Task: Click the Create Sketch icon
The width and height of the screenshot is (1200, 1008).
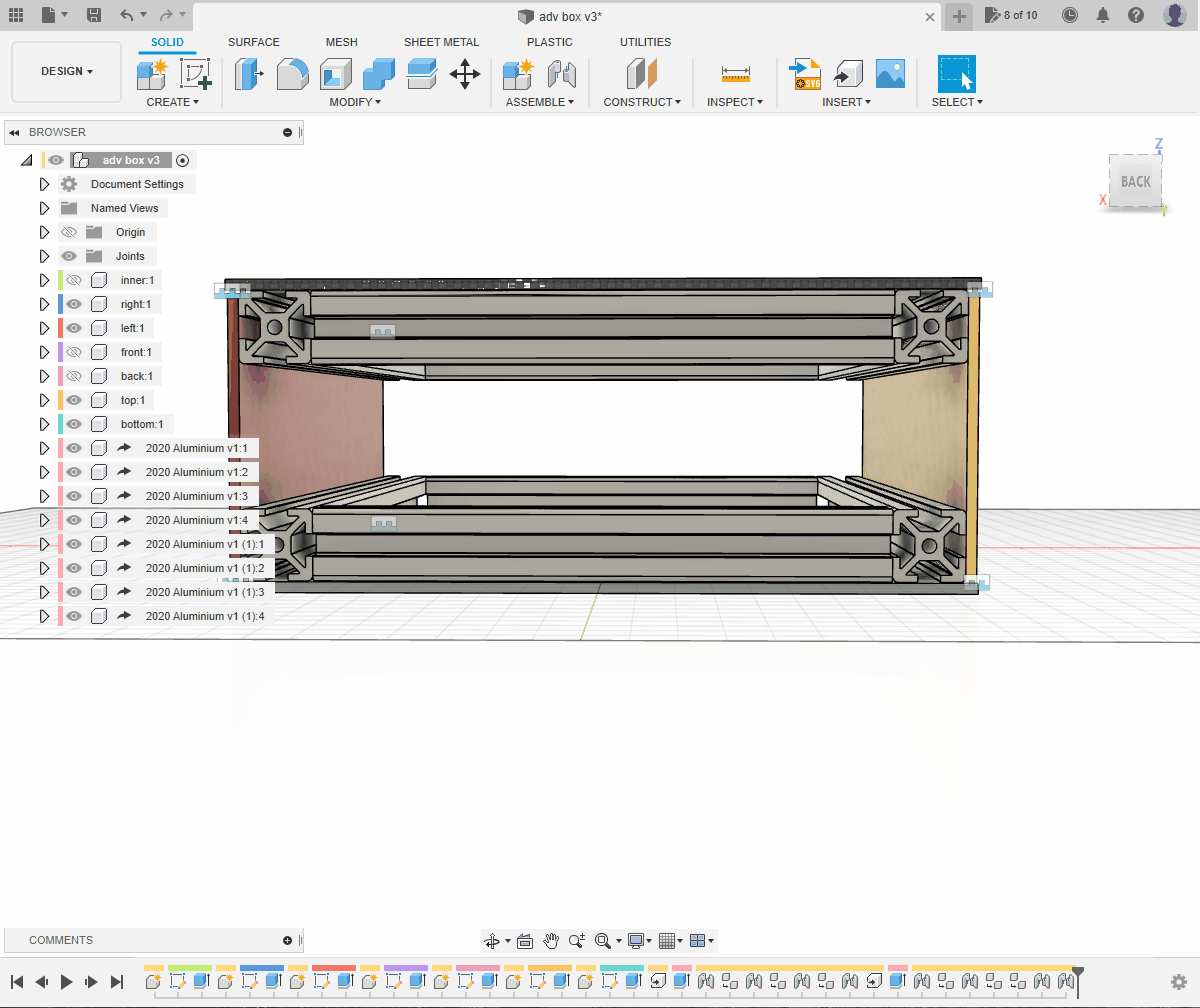Action: pyautogui.click(x=195, y=75)
